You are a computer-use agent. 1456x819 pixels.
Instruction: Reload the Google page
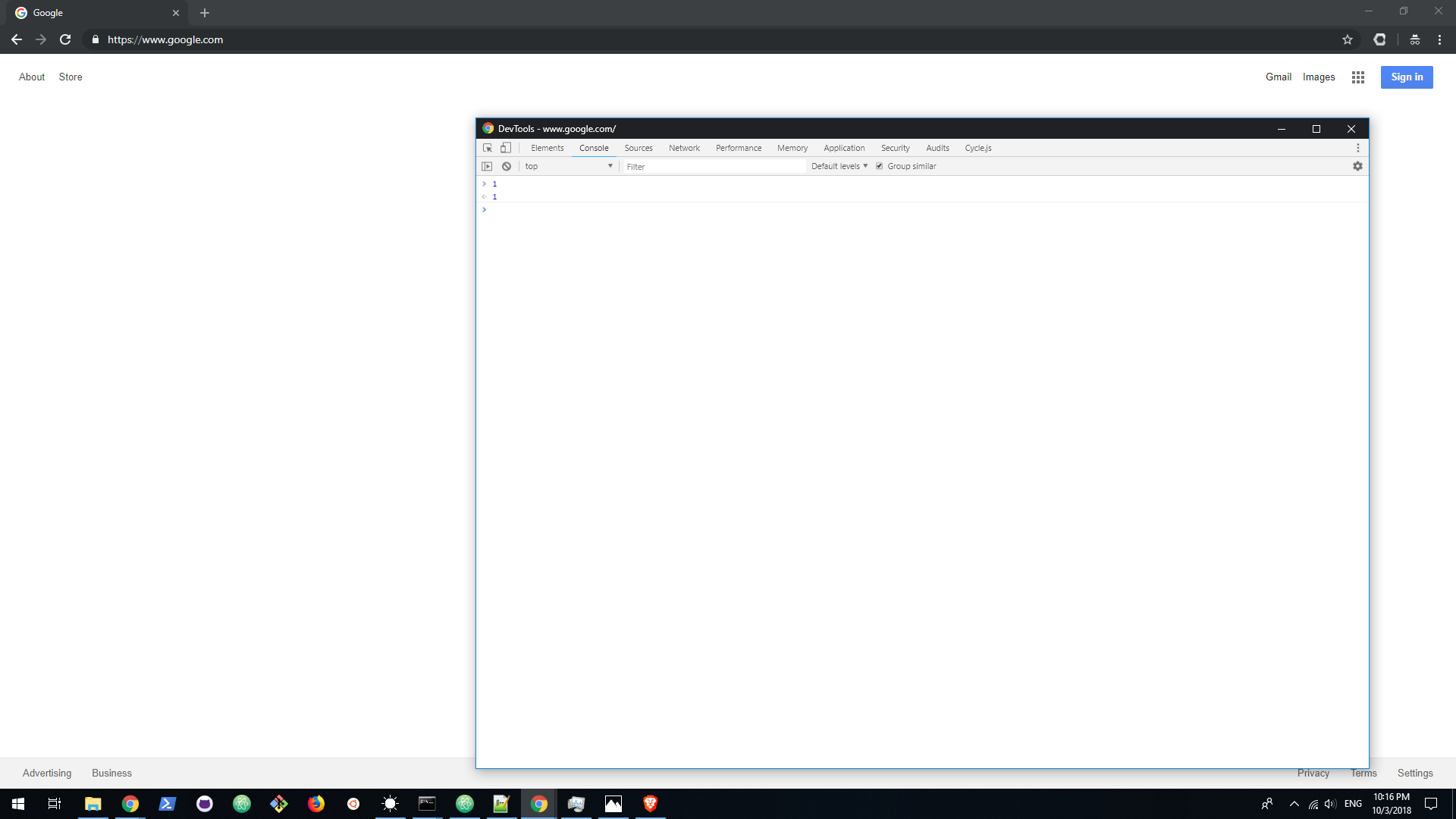65,39
